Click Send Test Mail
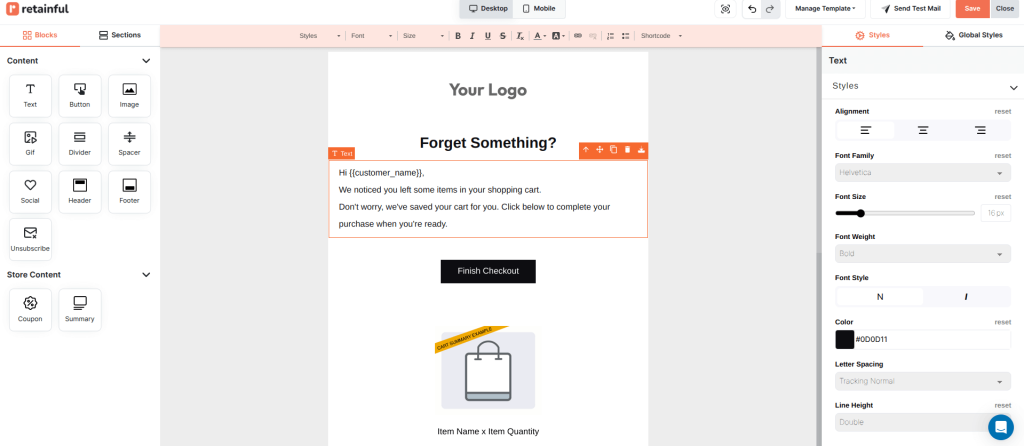This screenshot has width=1024, height=446. point(910,9)
